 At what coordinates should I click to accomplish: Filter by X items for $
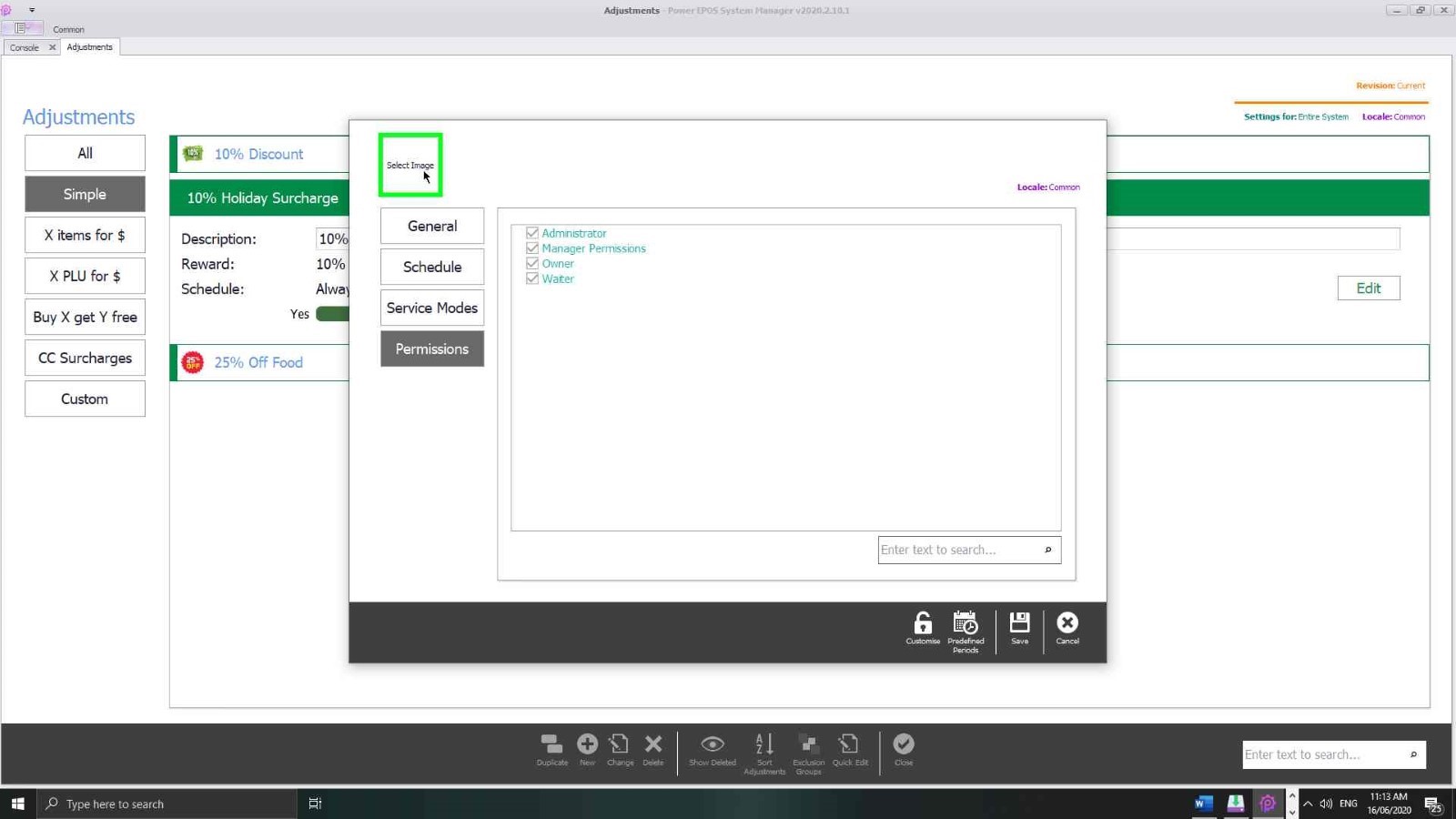(85, 235)
